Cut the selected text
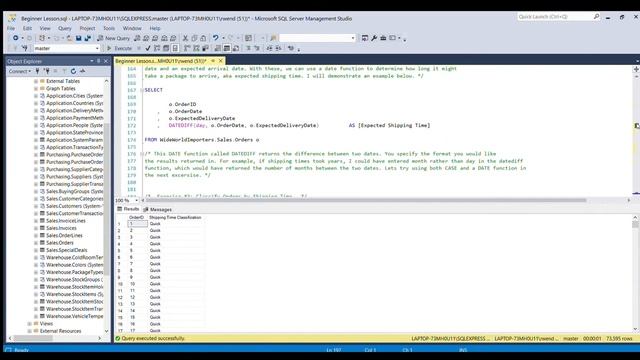Screen dimensions: 640x360 click(185, 38)
